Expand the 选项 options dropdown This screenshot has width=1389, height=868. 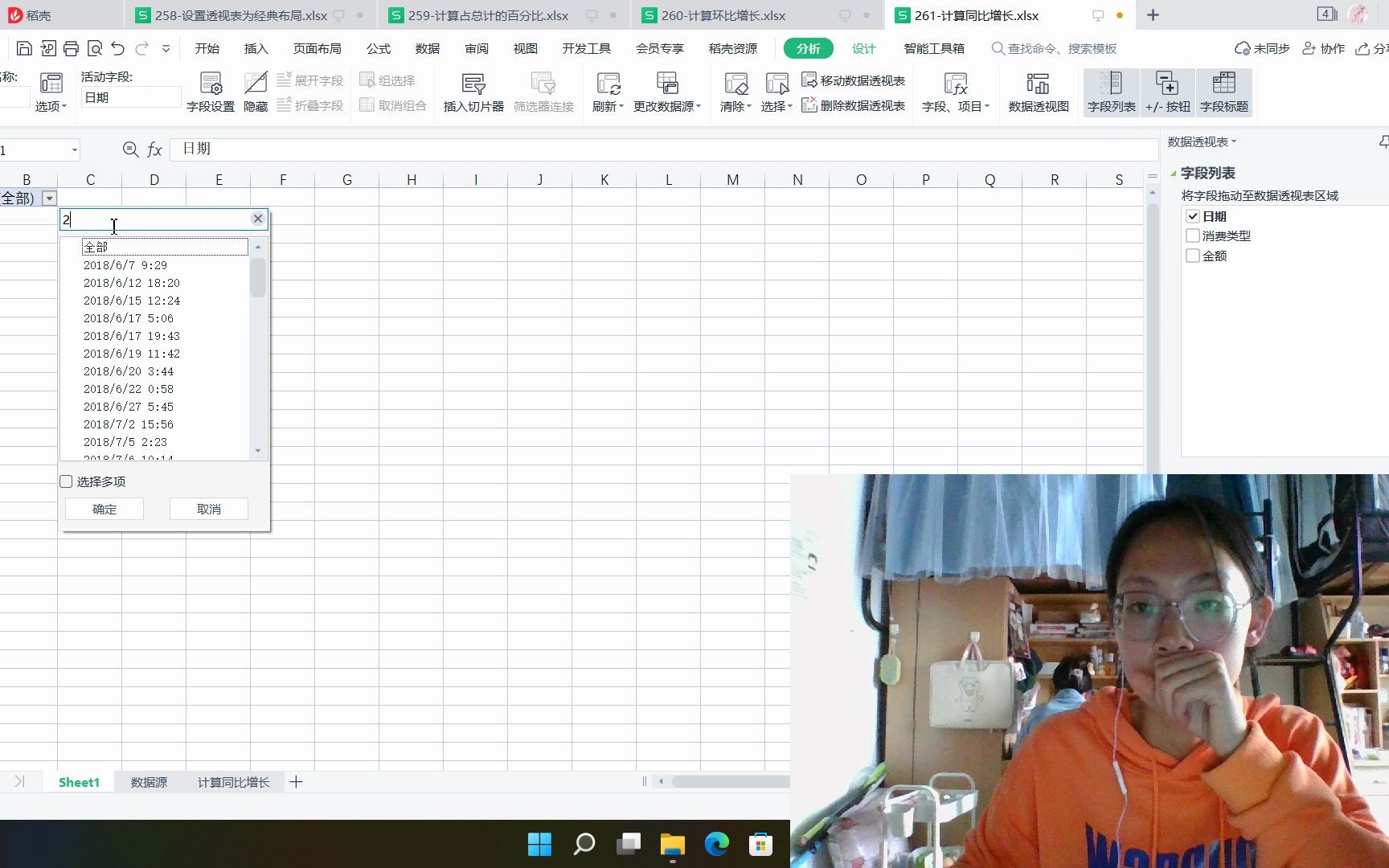pos(51,106)
